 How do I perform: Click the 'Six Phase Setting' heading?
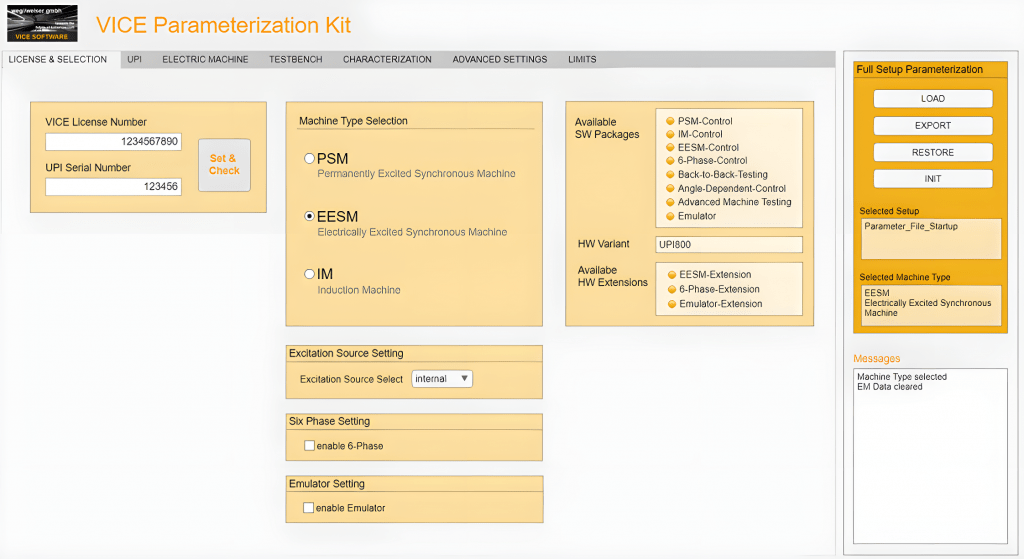click(329, 421)
